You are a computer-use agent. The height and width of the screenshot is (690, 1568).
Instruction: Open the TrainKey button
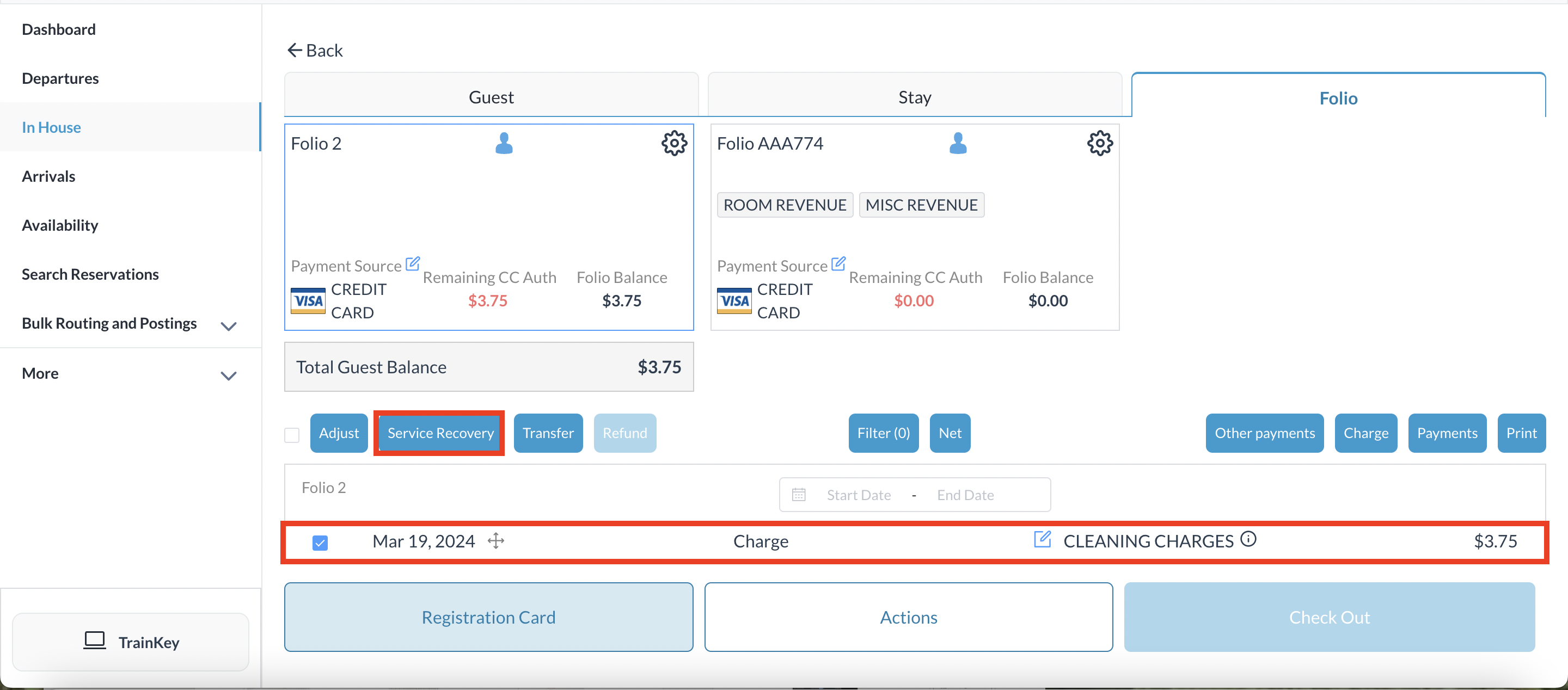click(x=131, y=642)
